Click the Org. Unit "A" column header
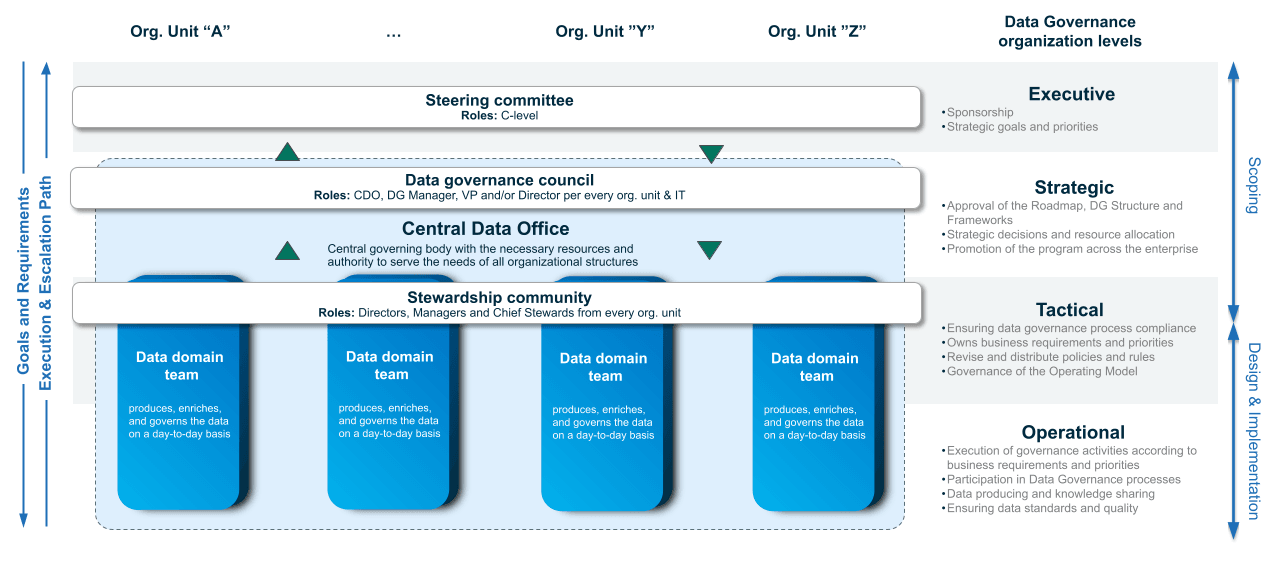The height and width of the screenshot is (564, 1278). point(181,31)
